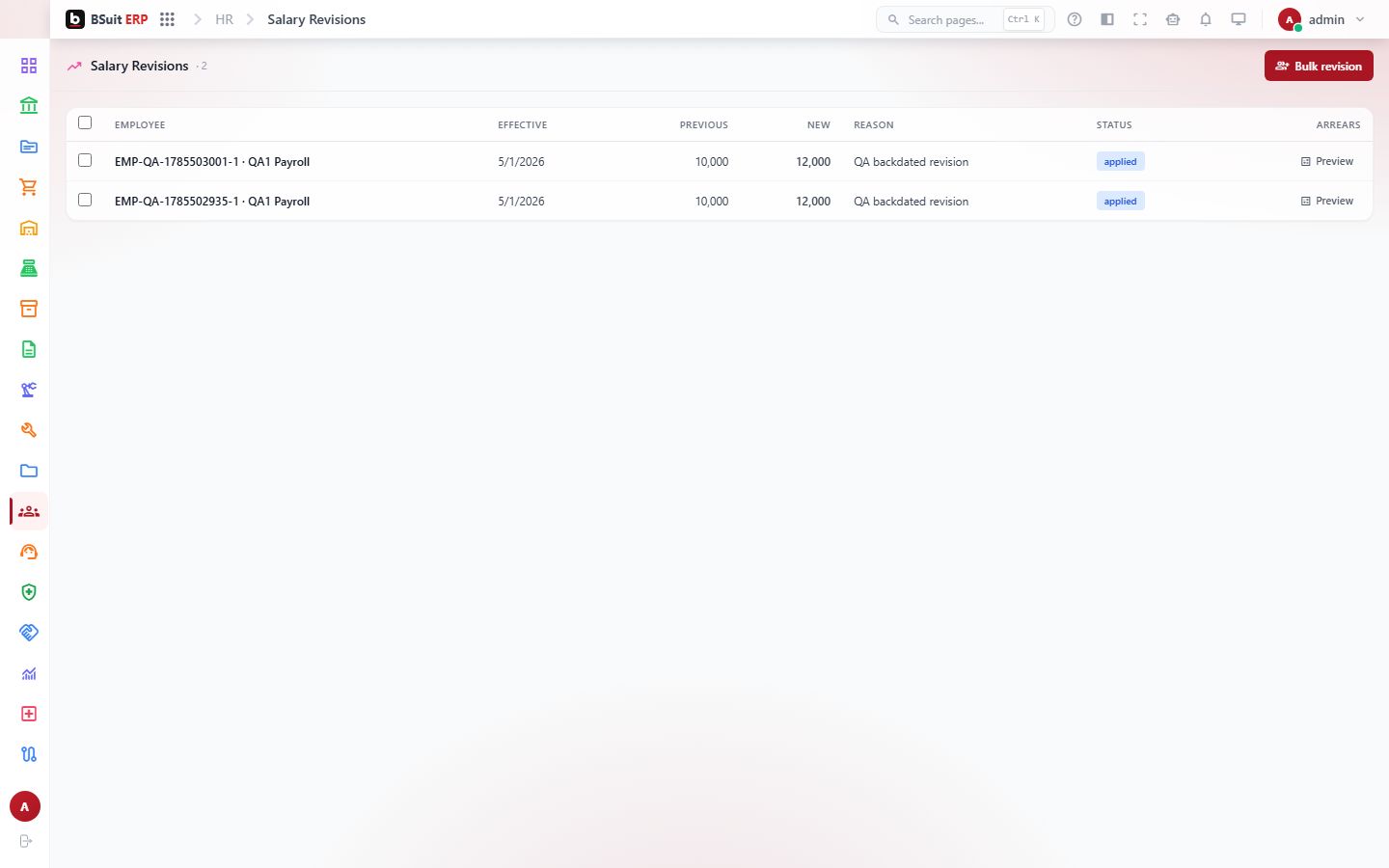Click Salary Revisions in the breadcrumb
This screenshot has width=1389, height=868.
[x=316, y=19]
